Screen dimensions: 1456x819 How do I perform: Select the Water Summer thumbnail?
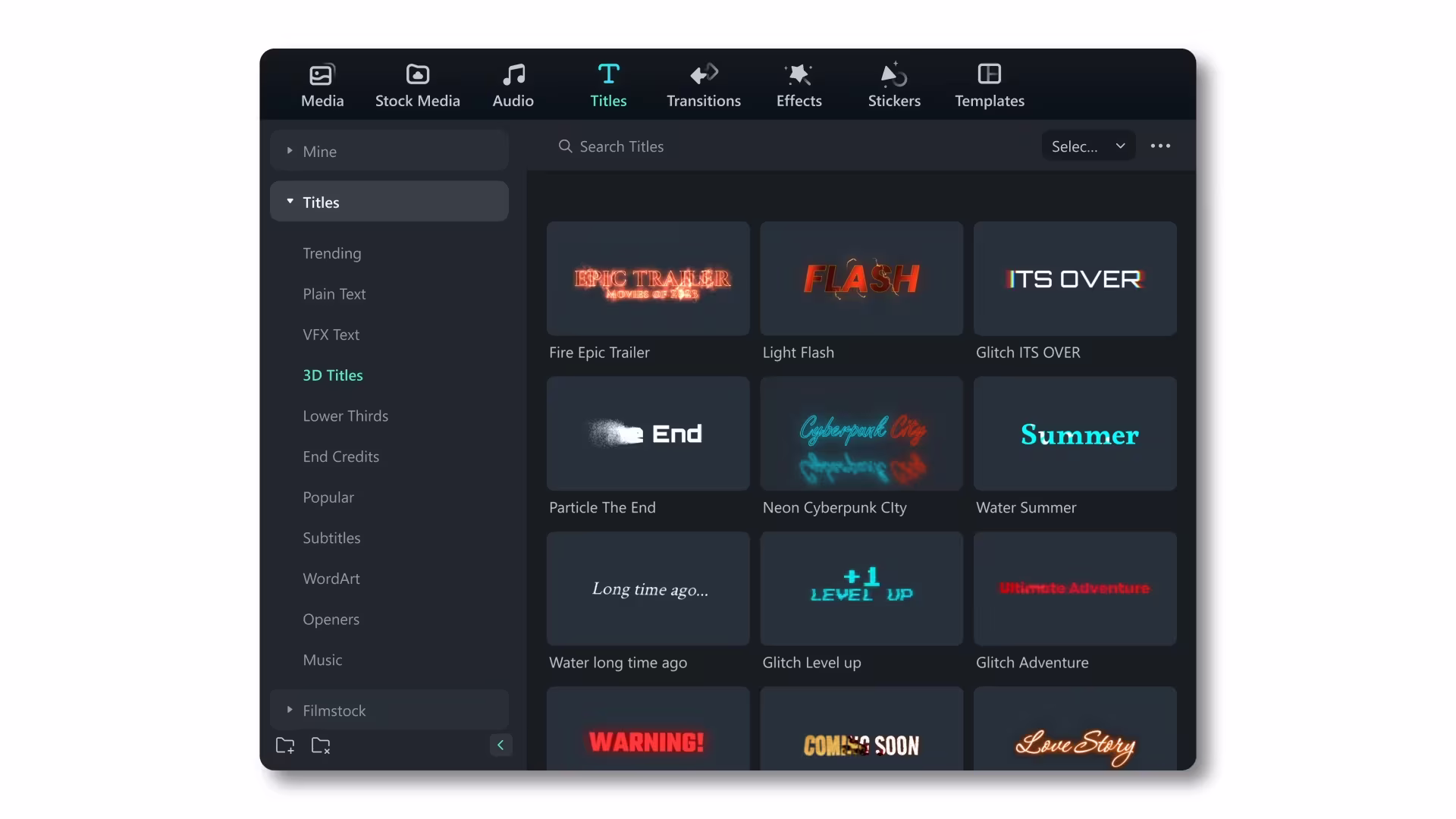pyautogui.click(x=1075, y=434)
